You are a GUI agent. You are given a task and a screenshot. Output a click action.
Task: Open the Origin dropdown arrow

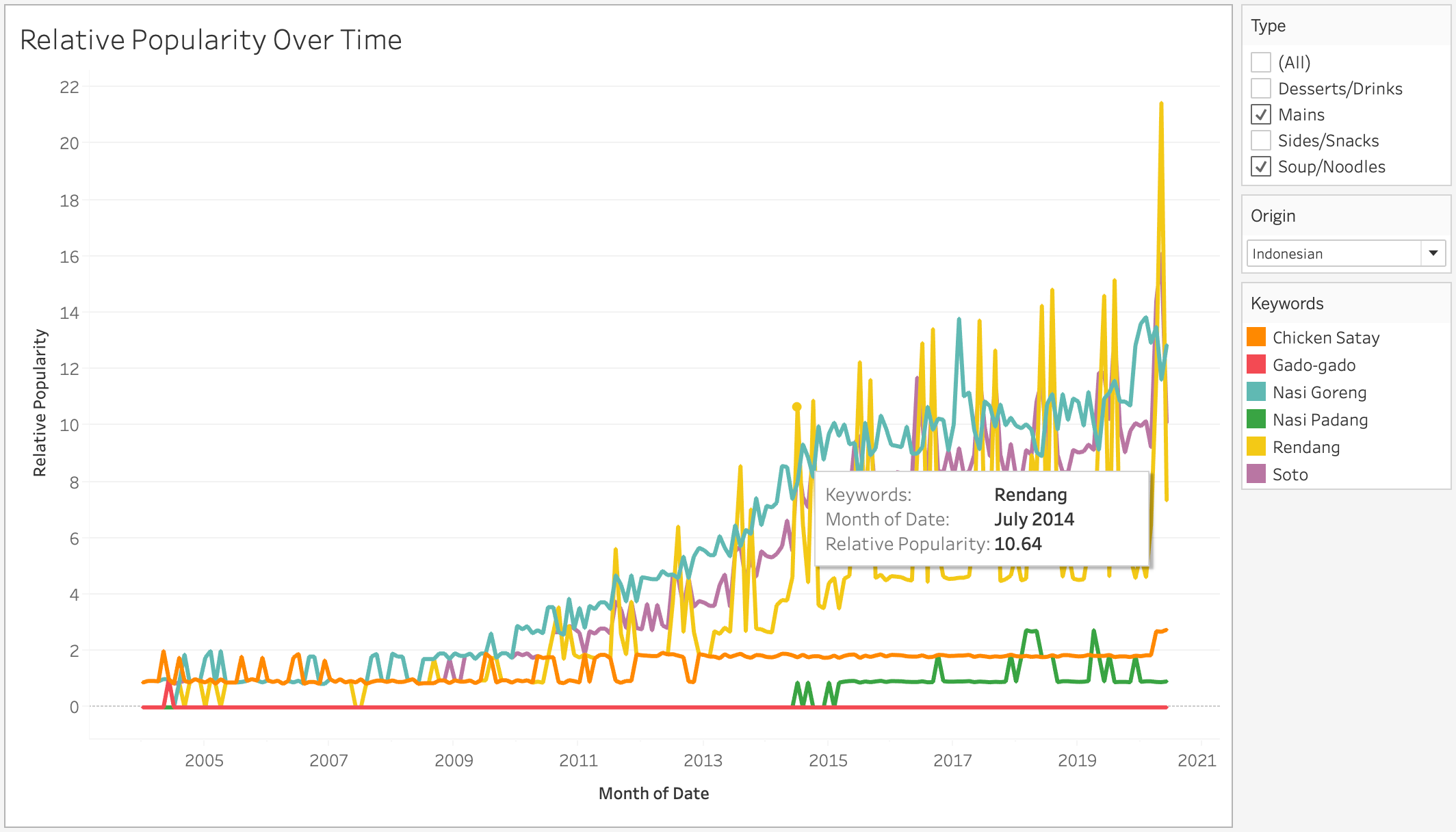click(x=1433, y=253)
